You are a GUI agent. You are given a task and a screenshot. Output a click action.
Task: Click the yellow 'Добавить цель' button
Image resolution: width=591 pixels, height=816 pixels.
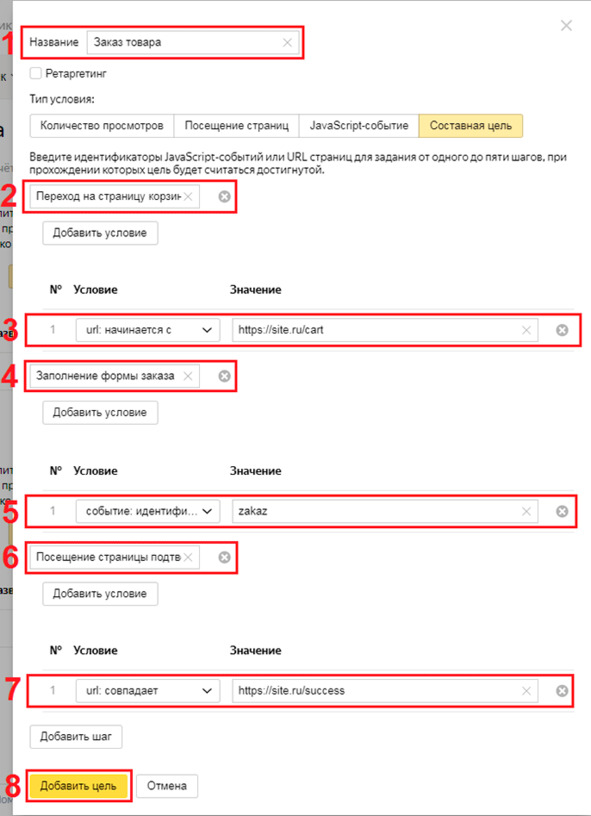point(78,786)
